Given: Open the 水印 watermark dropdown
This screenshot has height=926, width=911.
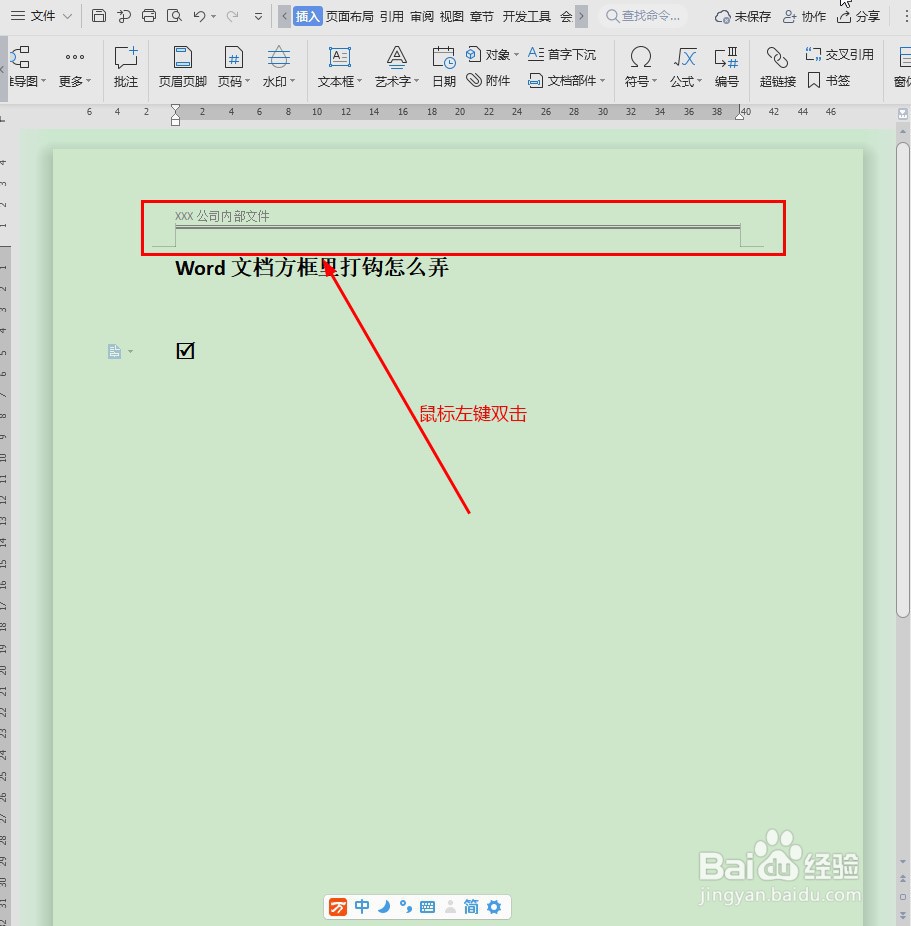Looking at the screenshot, I should 278,67.
